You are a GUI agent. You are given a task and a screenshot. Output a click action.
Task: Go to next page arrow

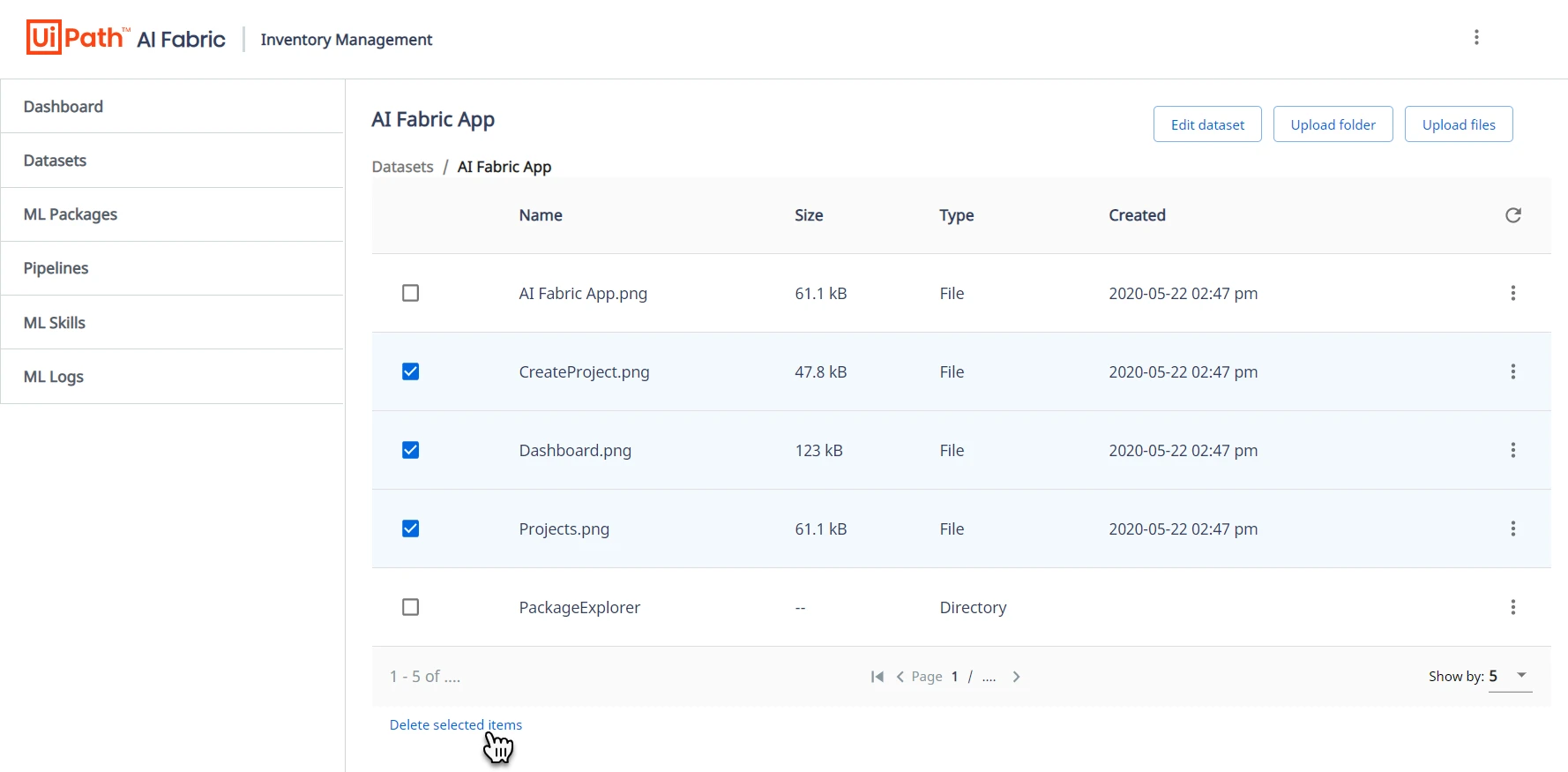1016,677
